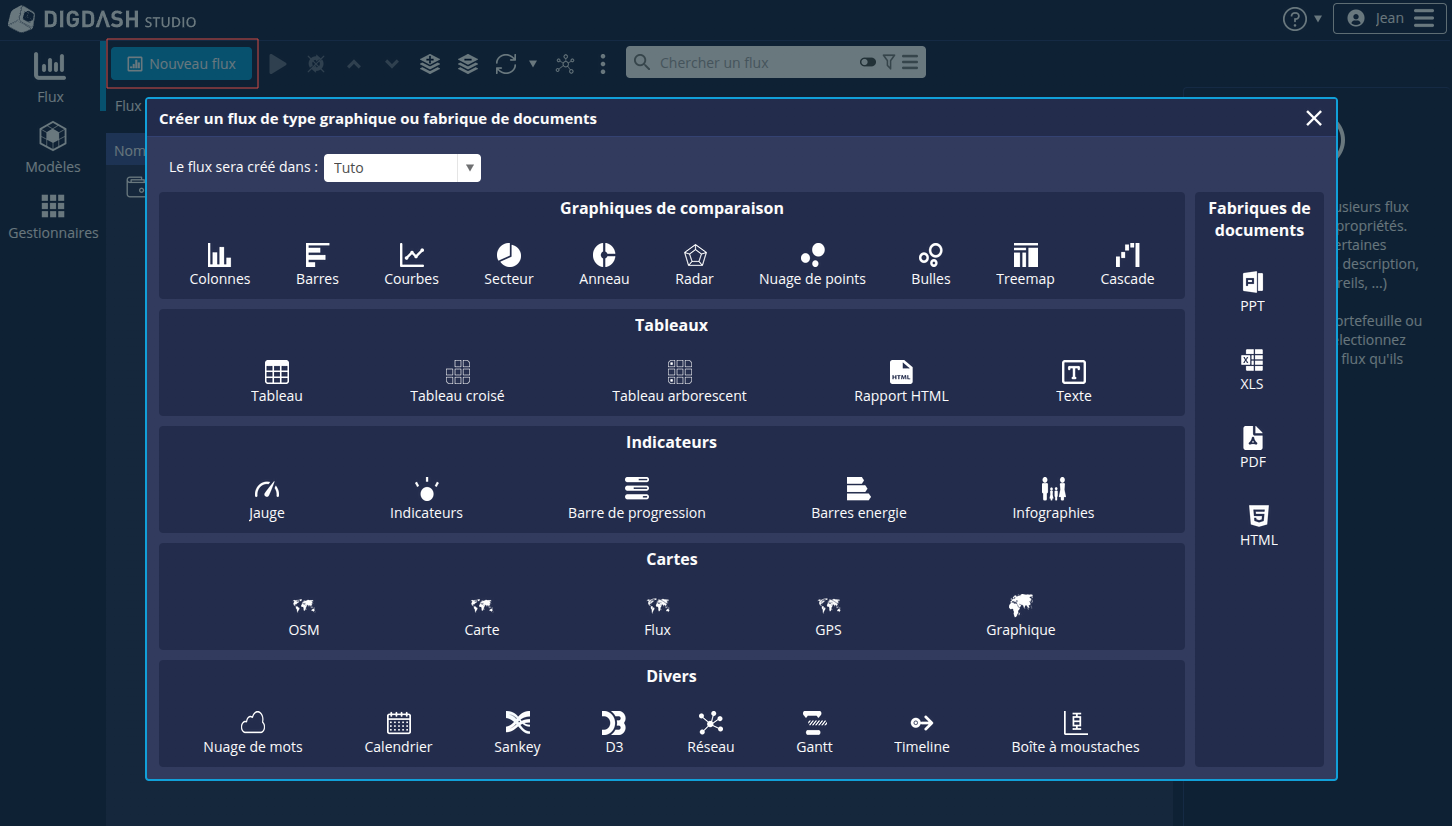Pick the Nuage de points chart
The width and height of the screenshot is (1452, 826).
pyautogui.click(x=812, y=265)
